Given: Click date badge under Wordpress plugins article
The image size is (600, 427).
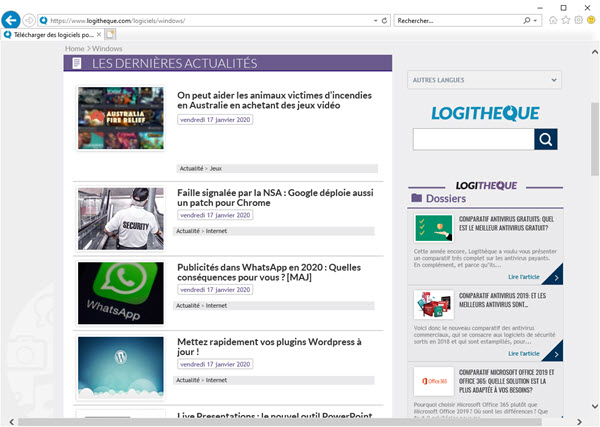Looking at the screenshot, I should coord(215,365).
